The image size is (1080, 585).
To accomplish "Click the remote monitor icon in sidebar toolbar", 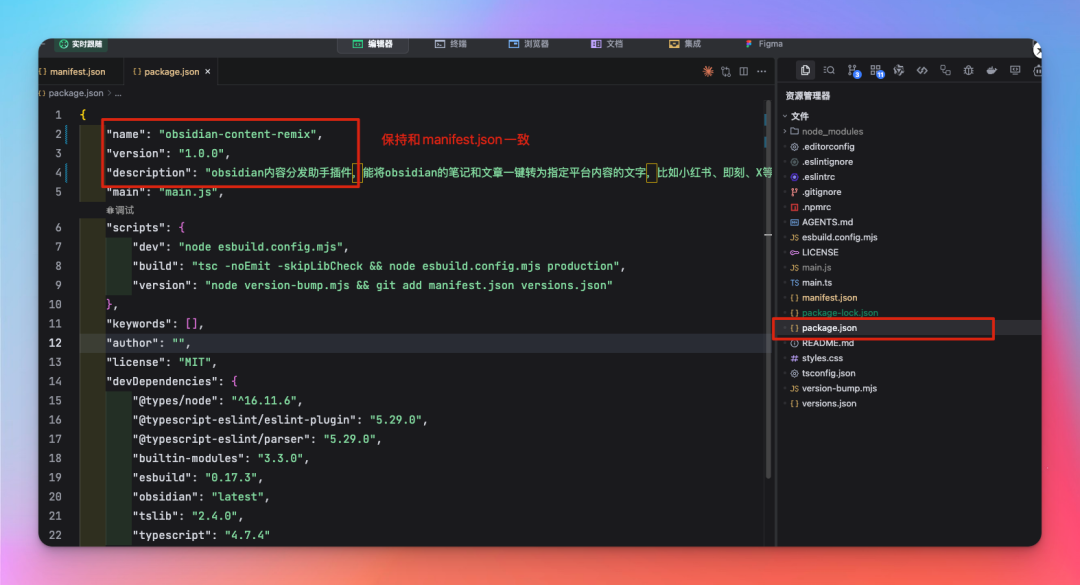I will point(1015,70).
